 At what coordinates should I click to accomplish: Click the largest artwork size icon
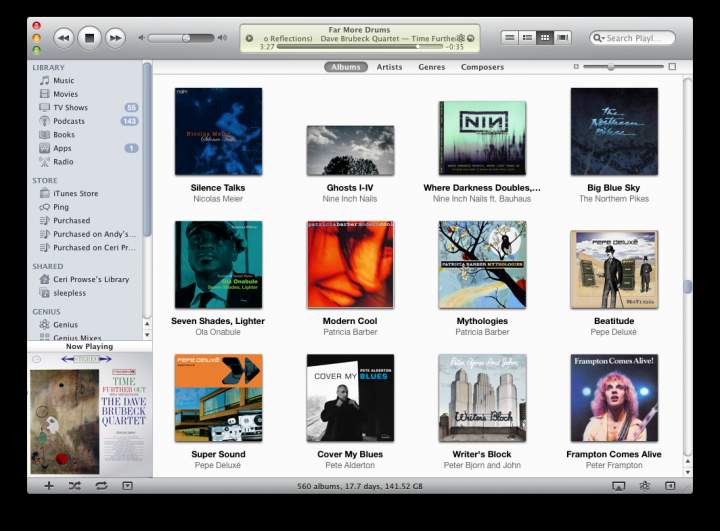(x=672, y=67)
